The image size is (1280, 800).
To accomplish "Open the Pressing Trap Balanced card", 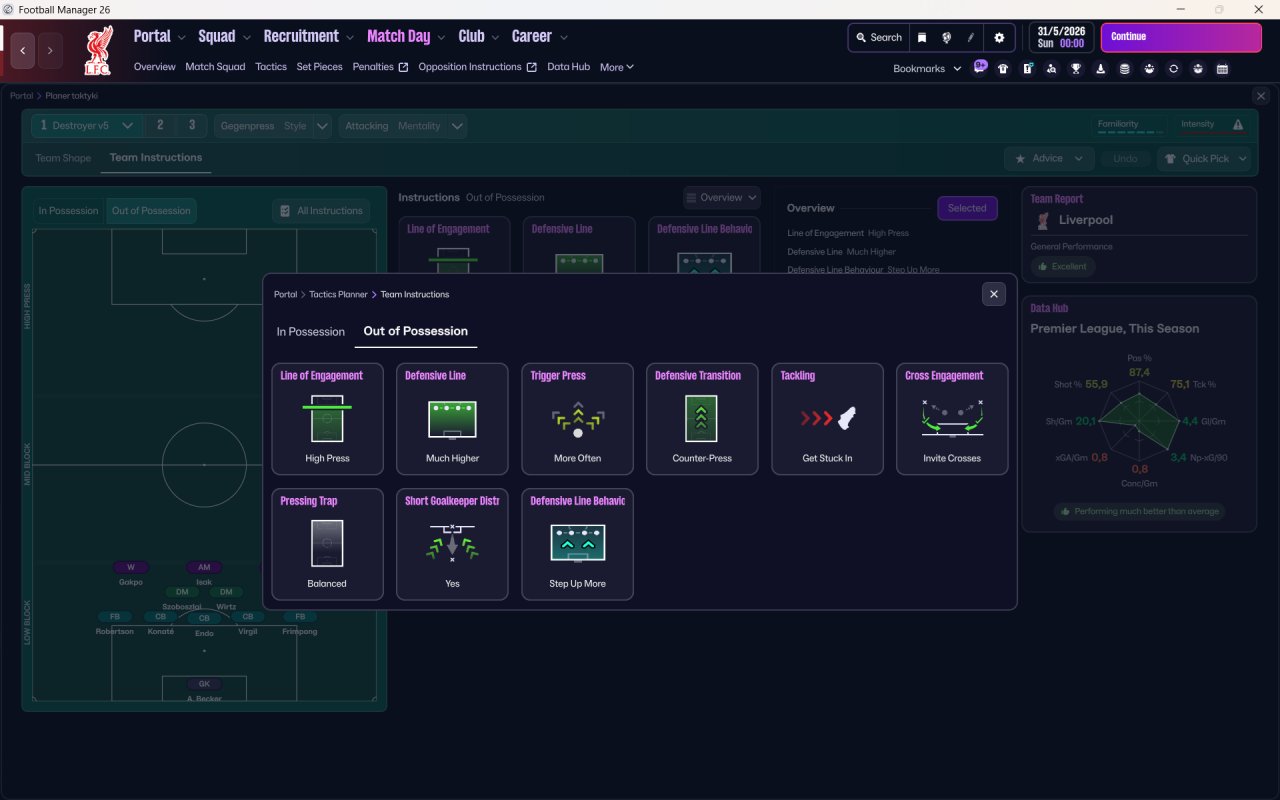I will tap(327, 544).
